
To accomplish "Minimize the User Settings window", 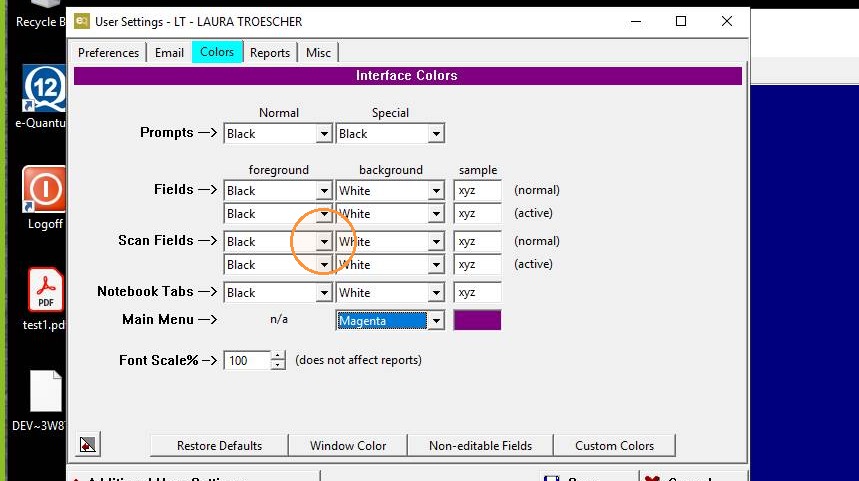I will [x=636, y=21].
